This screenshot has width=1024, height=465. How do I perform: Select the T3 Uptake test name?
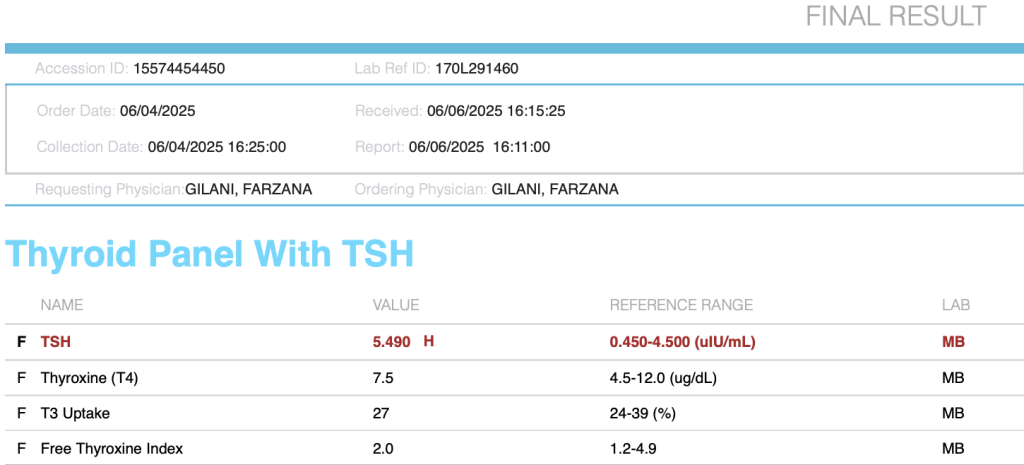(x=75, y=413)
